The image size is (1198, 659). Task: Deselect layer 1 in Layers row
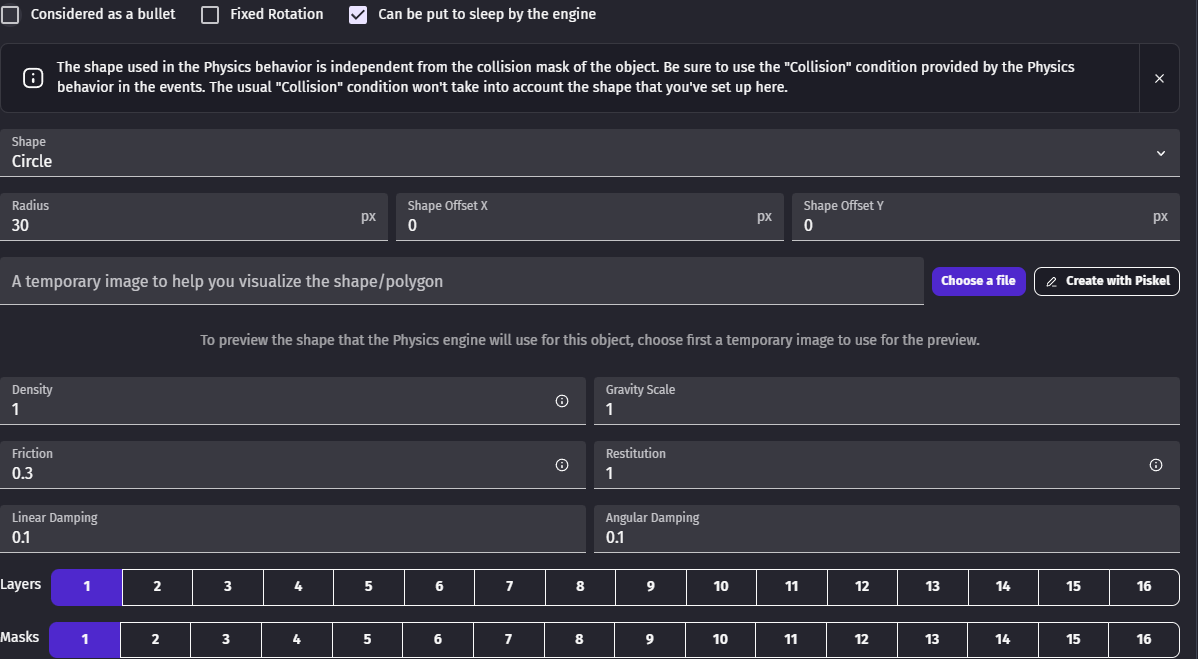[x=87, y=587]
